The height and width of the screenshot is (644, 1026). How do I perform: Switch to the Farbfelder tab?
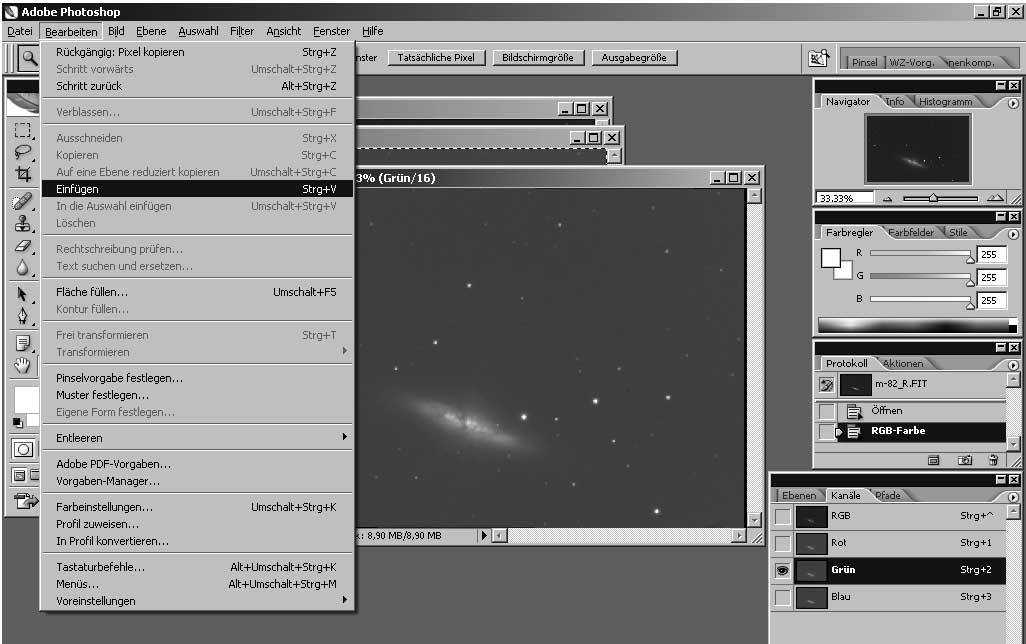(911, 232)
